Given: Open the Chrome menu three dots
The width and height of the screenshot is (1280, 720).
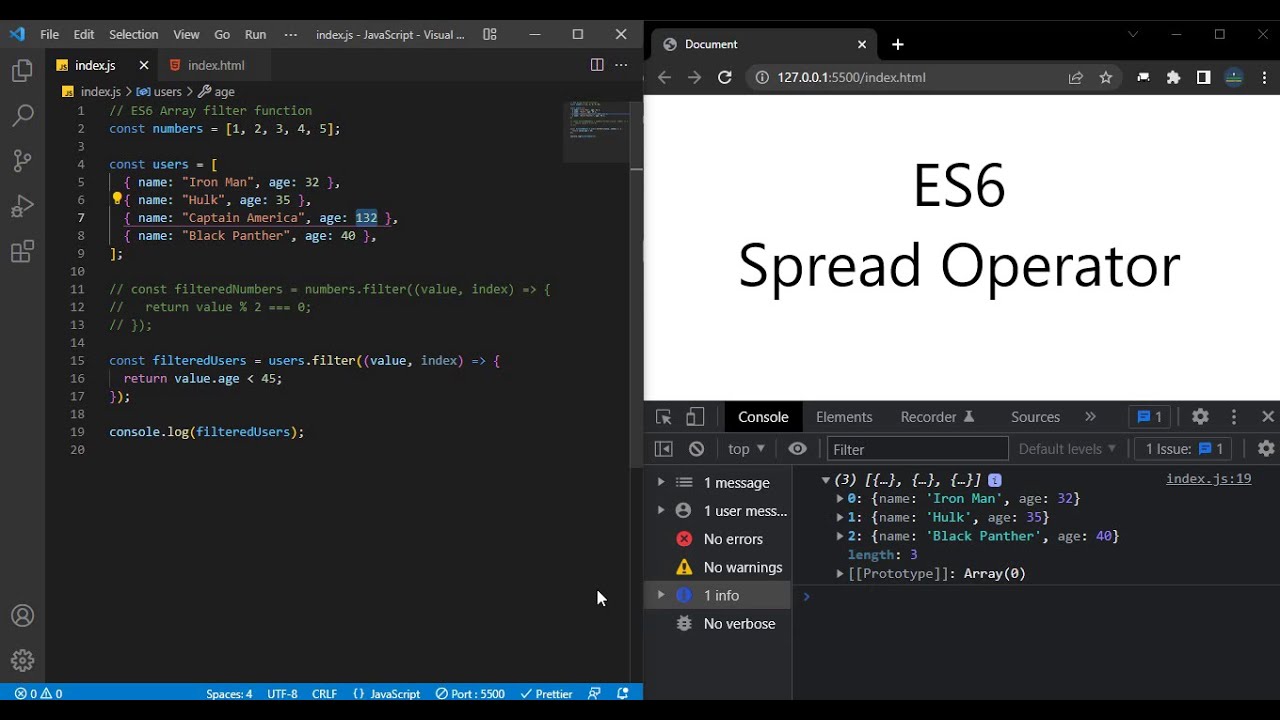Looking at the screenshot, I should (1265, 77).
